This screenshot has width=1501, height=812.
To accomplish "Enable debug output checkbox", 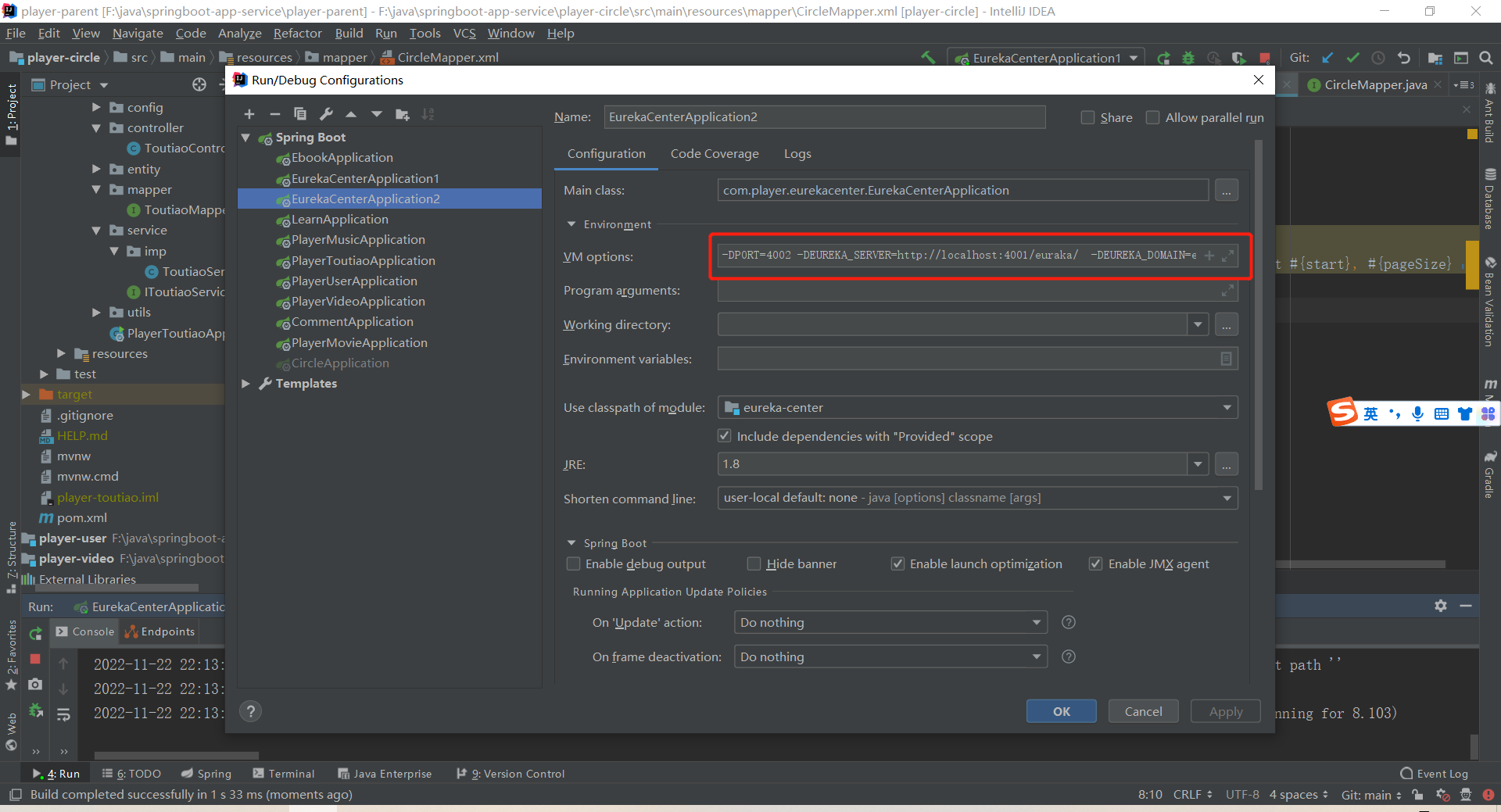I will (574, 563).
